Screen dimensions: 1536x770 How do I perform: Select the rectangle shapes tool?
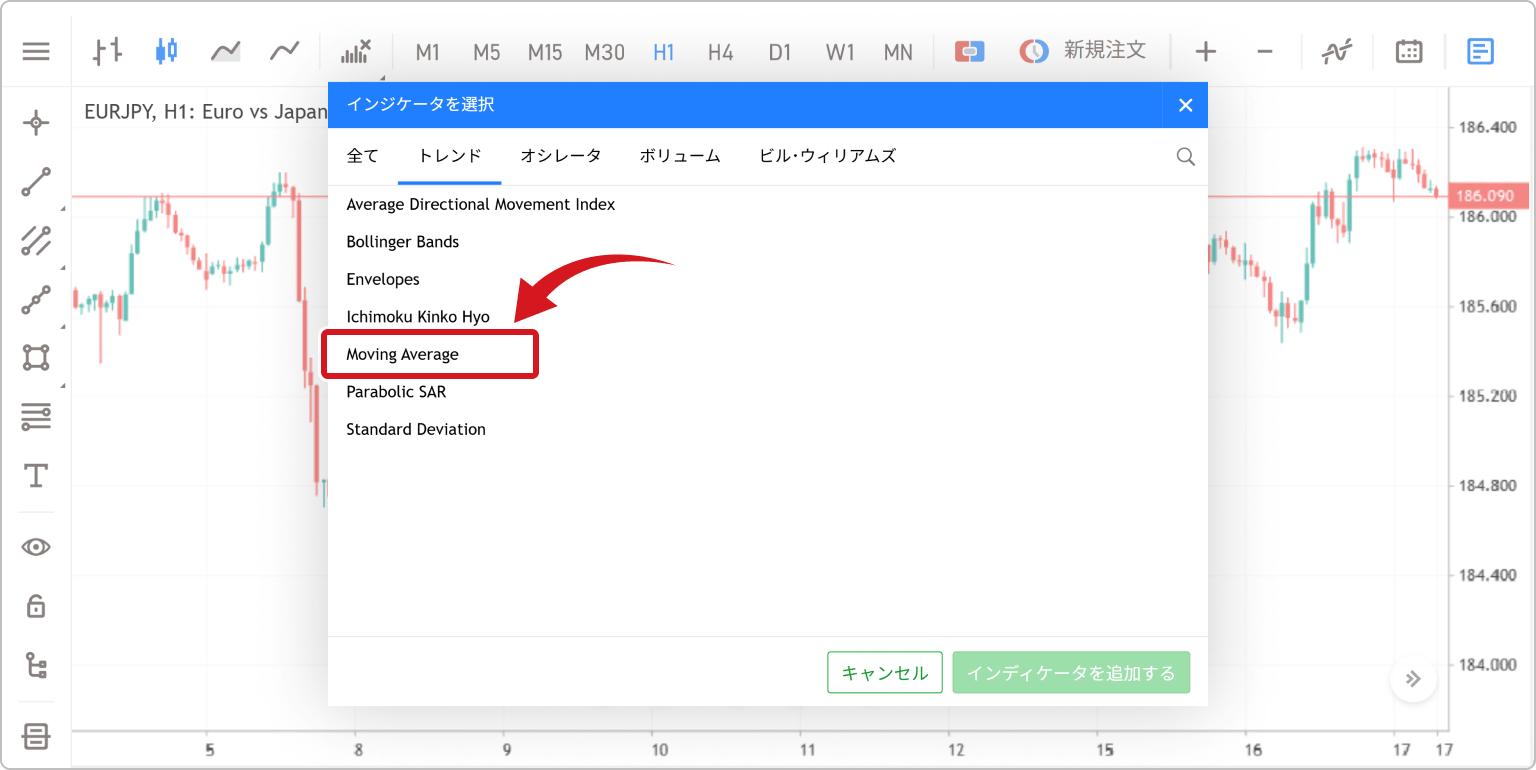pos(36,357)
